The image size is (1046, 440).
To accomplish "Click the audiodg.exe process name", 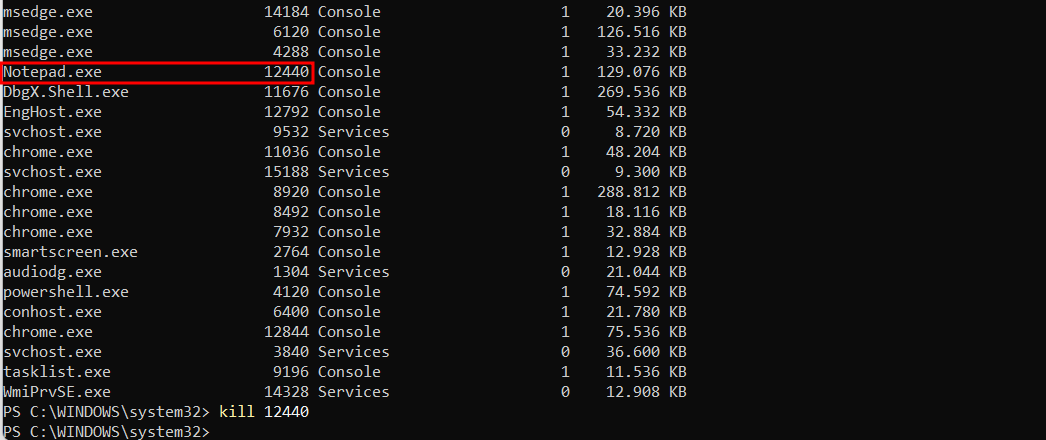I will (x=52, y=272).
